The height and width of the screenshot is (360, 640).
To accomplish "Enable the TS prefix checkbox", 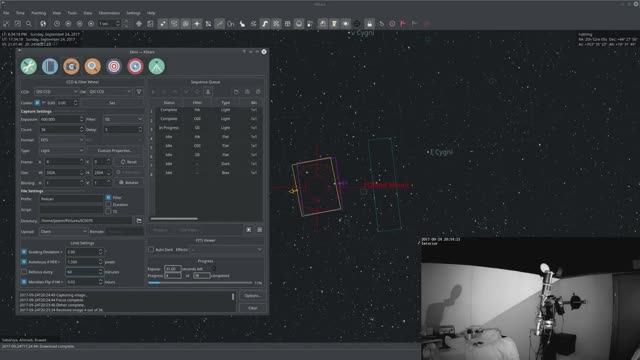I will (x=108, y=211).
